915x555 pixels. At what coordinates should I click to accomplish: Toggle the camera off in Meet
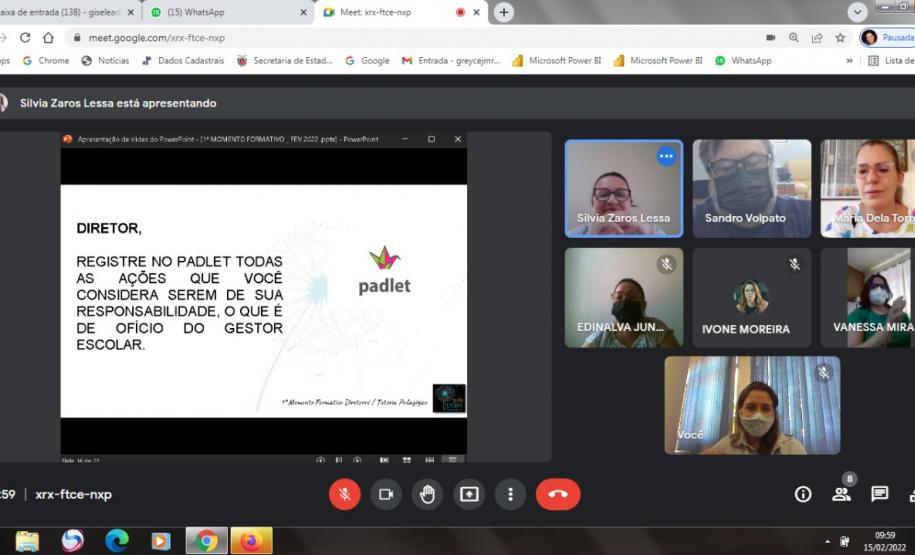[386, 494]
